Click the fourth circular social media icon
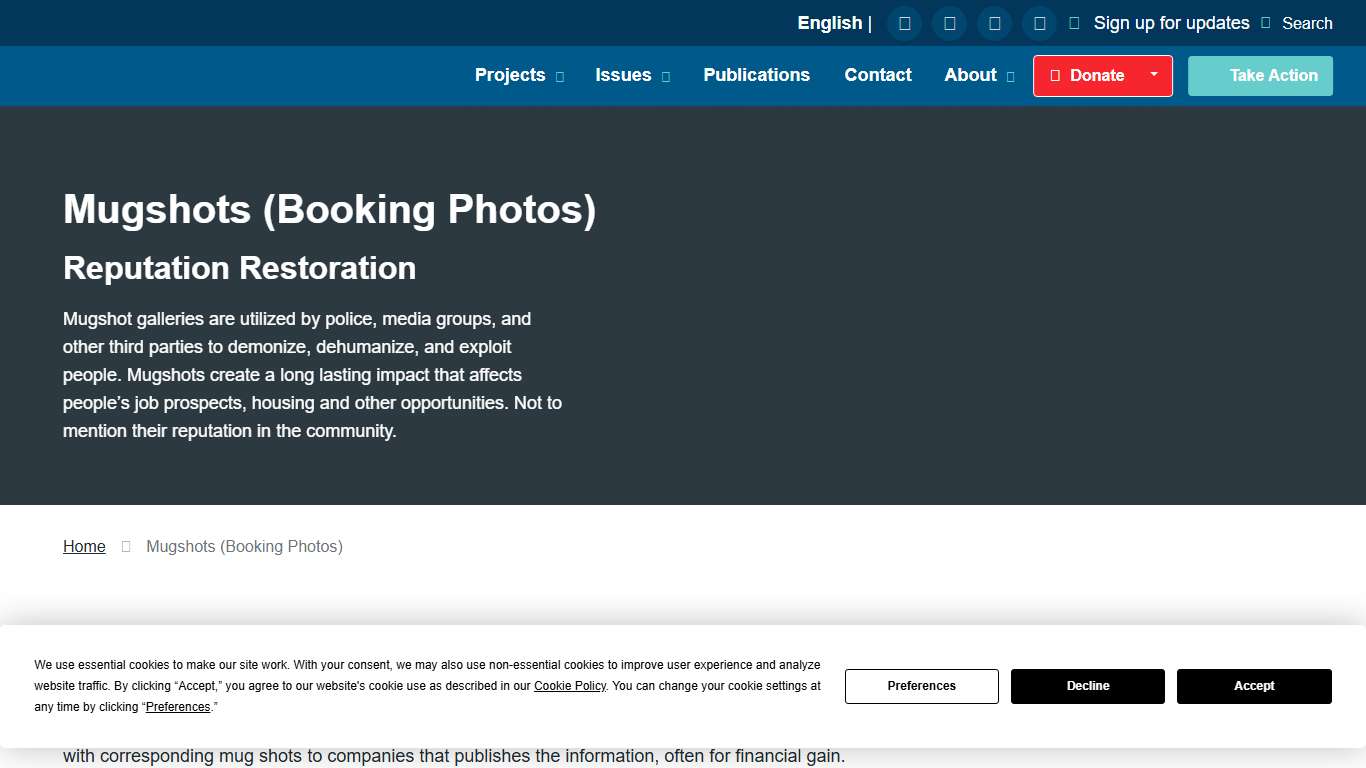 tap(1039, 23)
